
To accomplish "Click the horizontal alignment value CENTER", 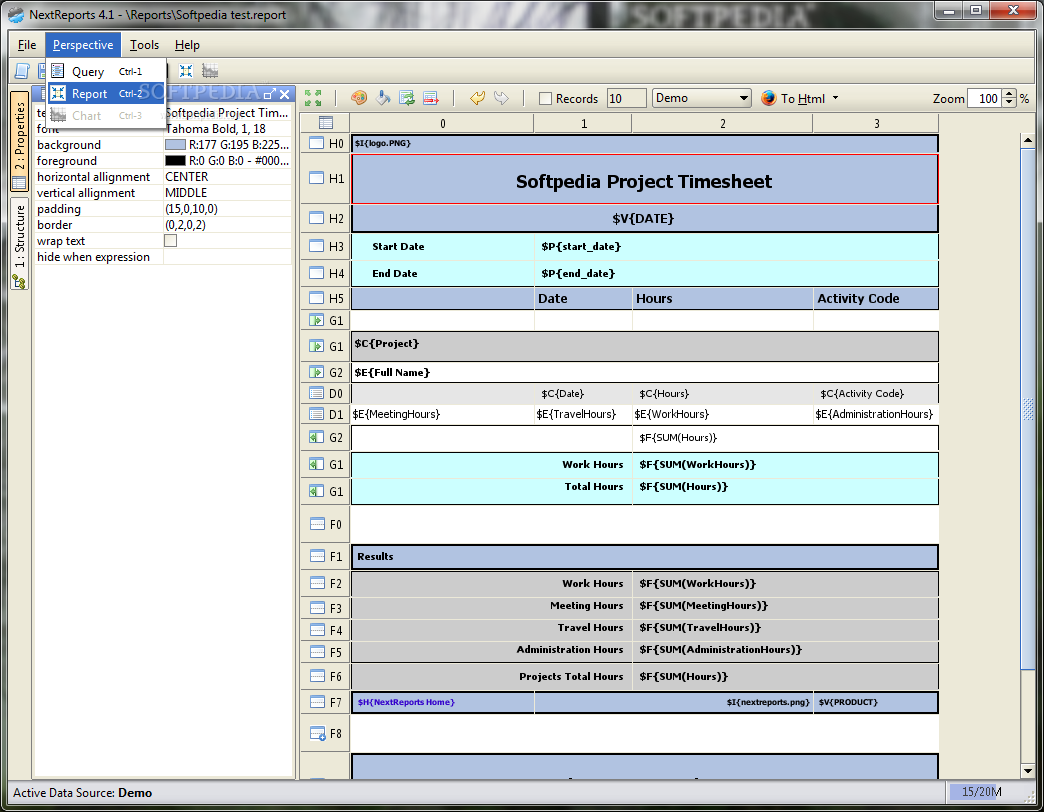I will 227,176.
